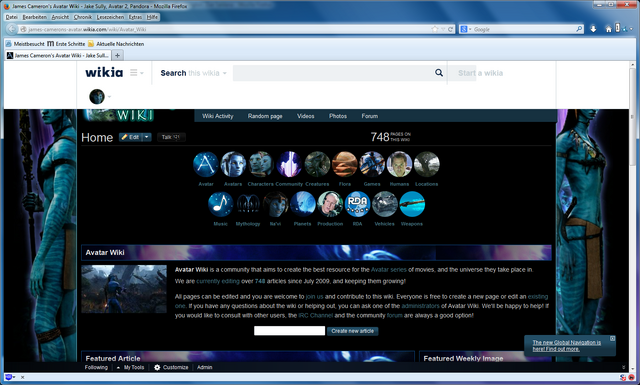This screenshot has height=385, width=640.
Task: Click the new article title input box
Action: 289,331
